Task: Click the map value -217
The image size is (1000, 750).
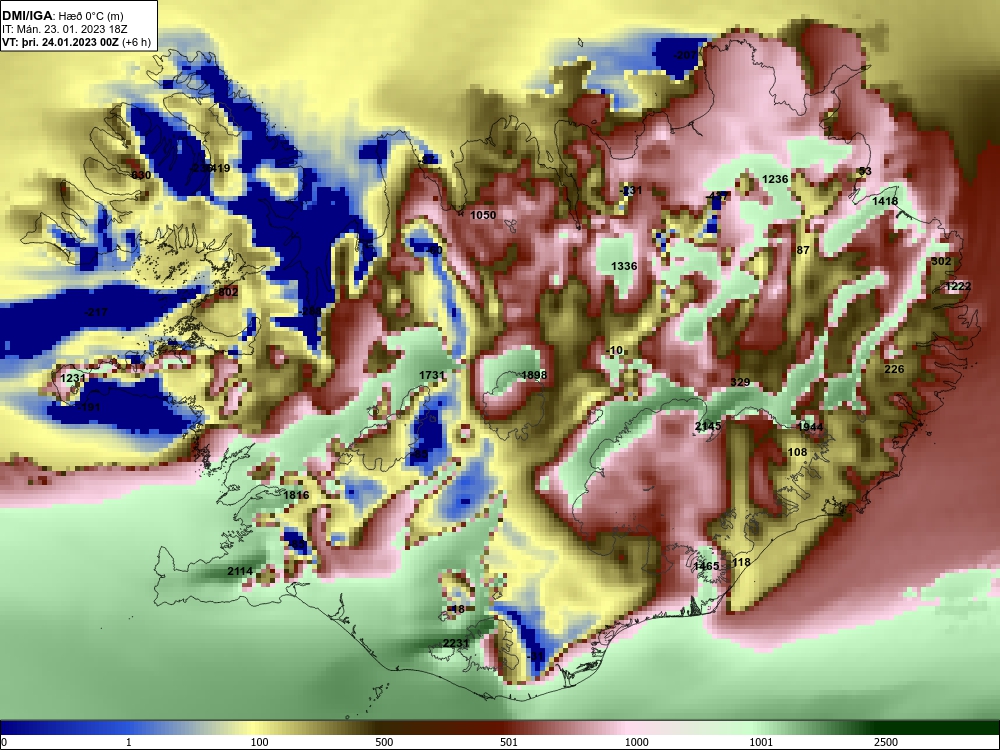Action: 96,312
